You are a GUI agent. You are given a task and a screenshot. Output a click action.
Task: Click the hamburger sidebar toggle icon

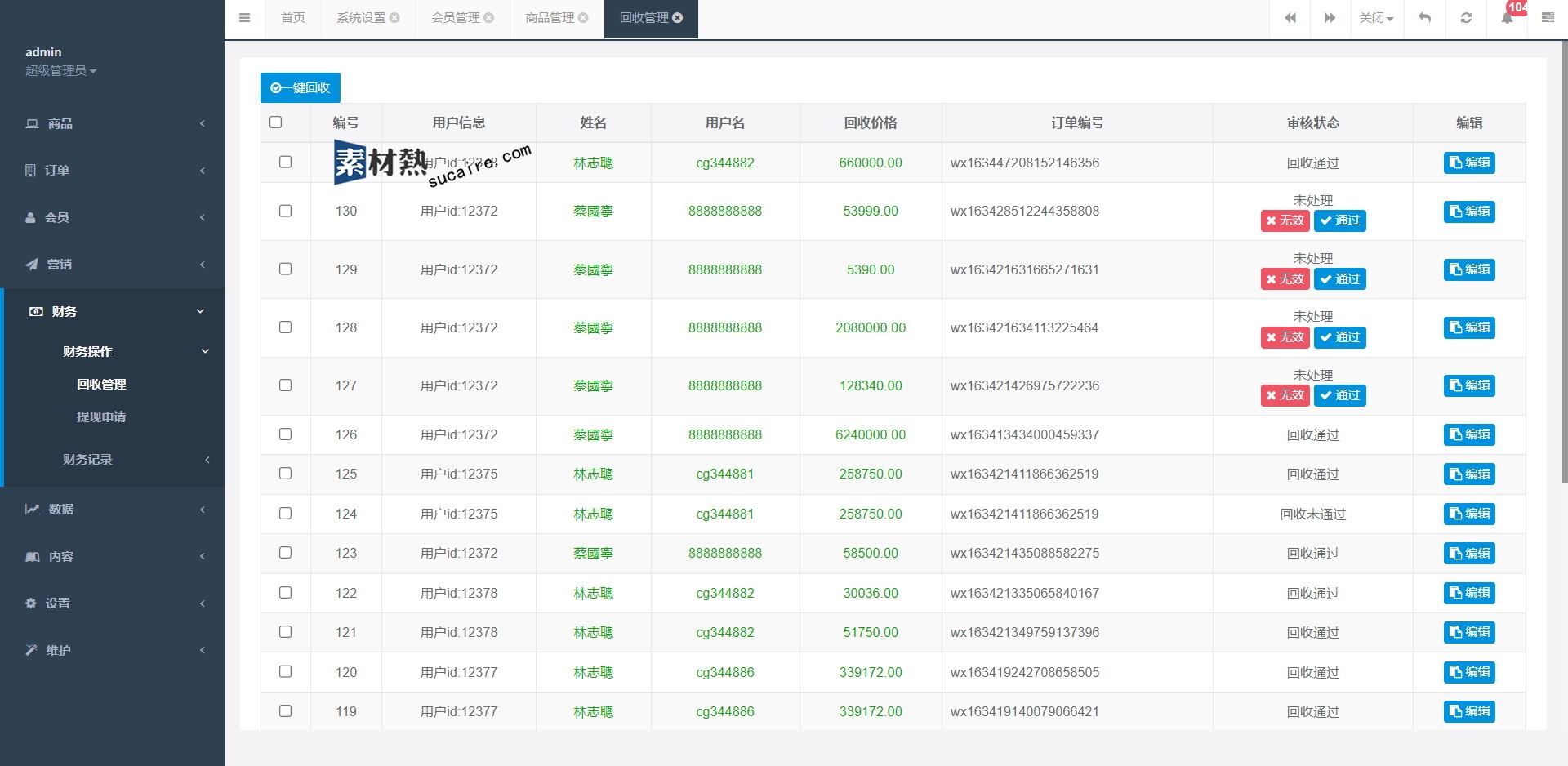pos(244,18)
